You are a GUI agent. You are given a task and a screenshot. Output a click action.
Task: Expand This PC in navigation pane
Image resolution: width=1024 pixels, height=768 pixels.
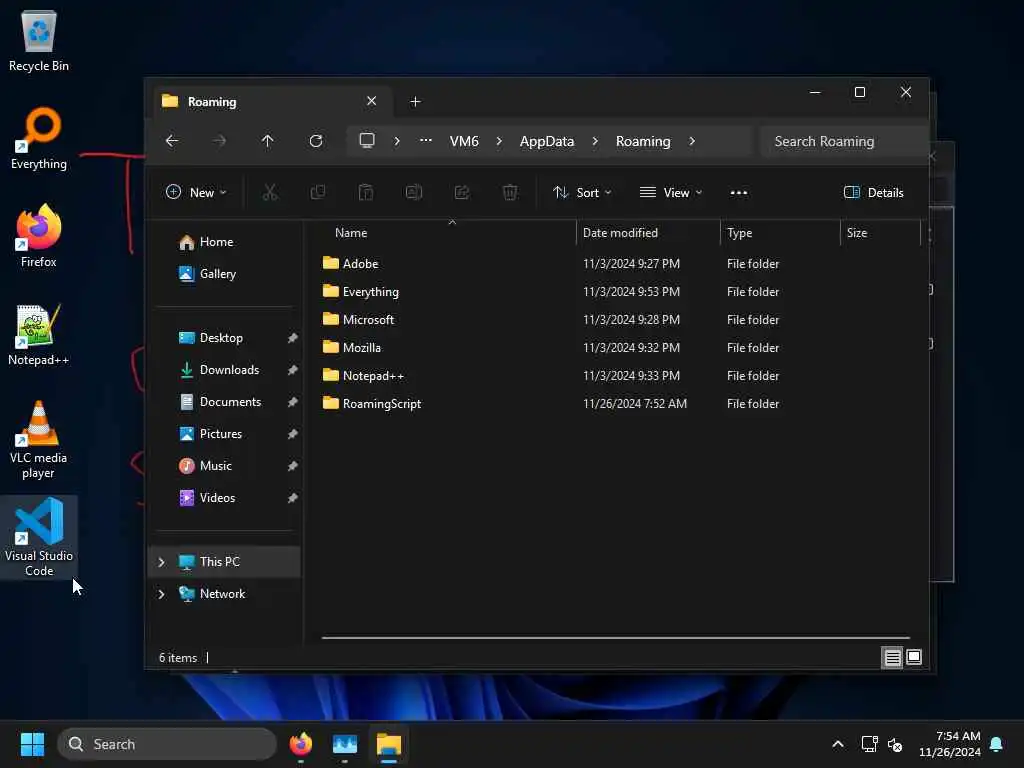161,562
